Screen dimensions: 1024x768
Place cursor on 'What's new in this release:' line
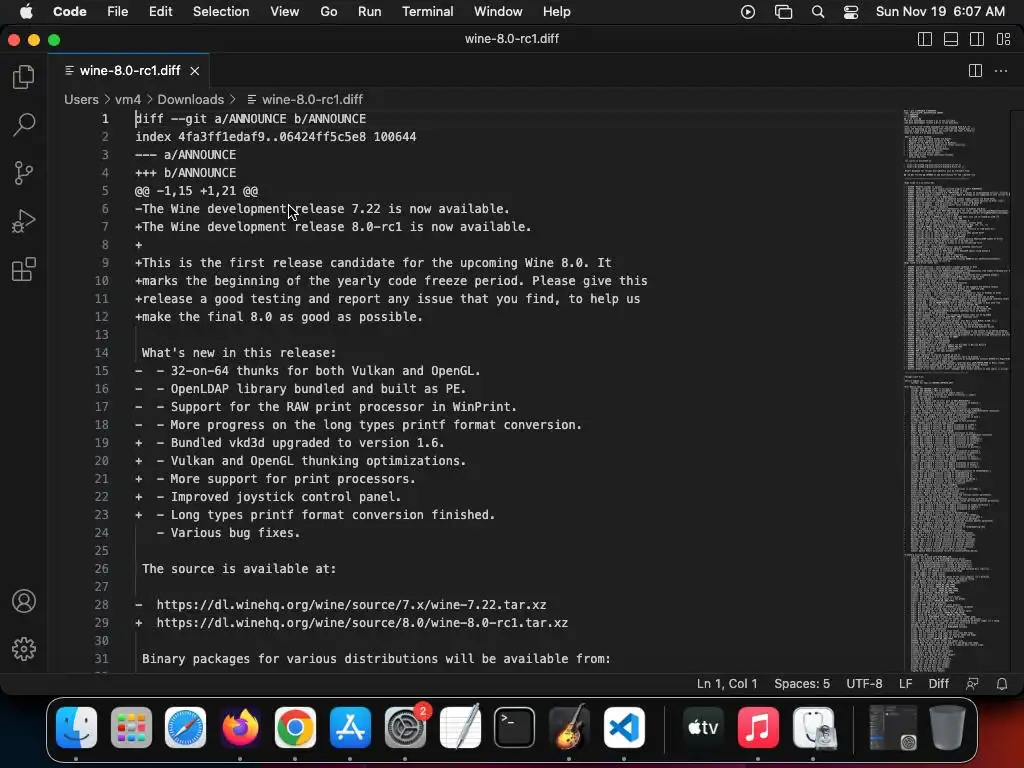point(238,353)
